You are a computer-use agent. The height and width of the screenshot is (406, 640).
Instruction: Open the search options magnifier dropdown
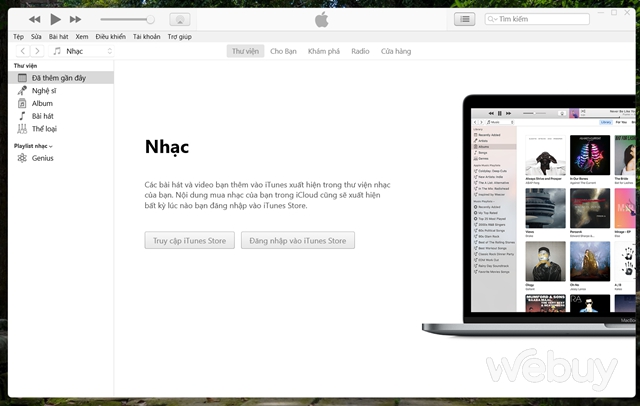[x=492, y=19]
